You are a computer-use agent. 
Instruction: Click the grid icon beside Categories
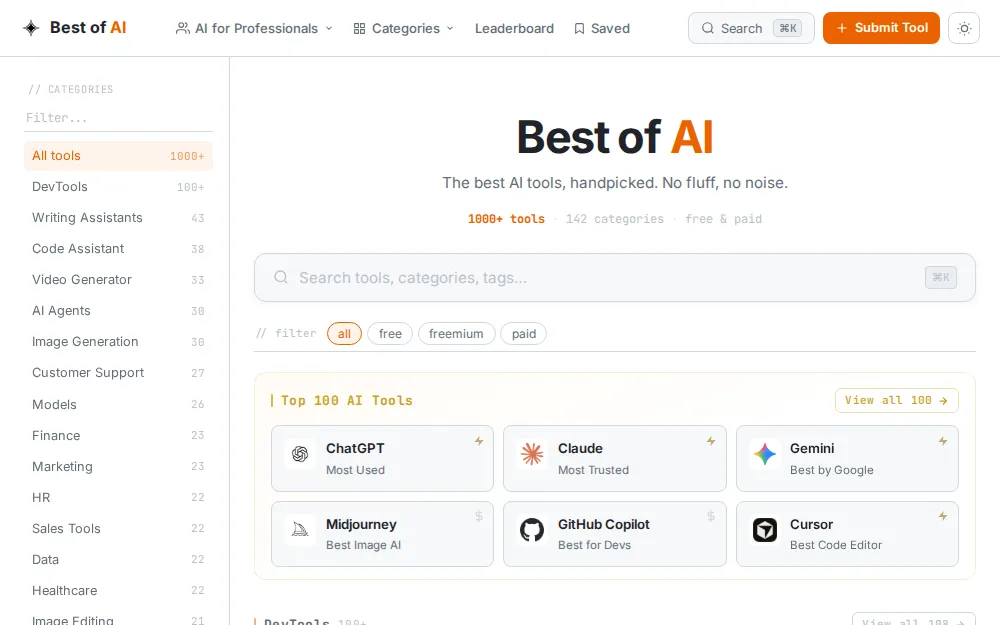(359, 29)
